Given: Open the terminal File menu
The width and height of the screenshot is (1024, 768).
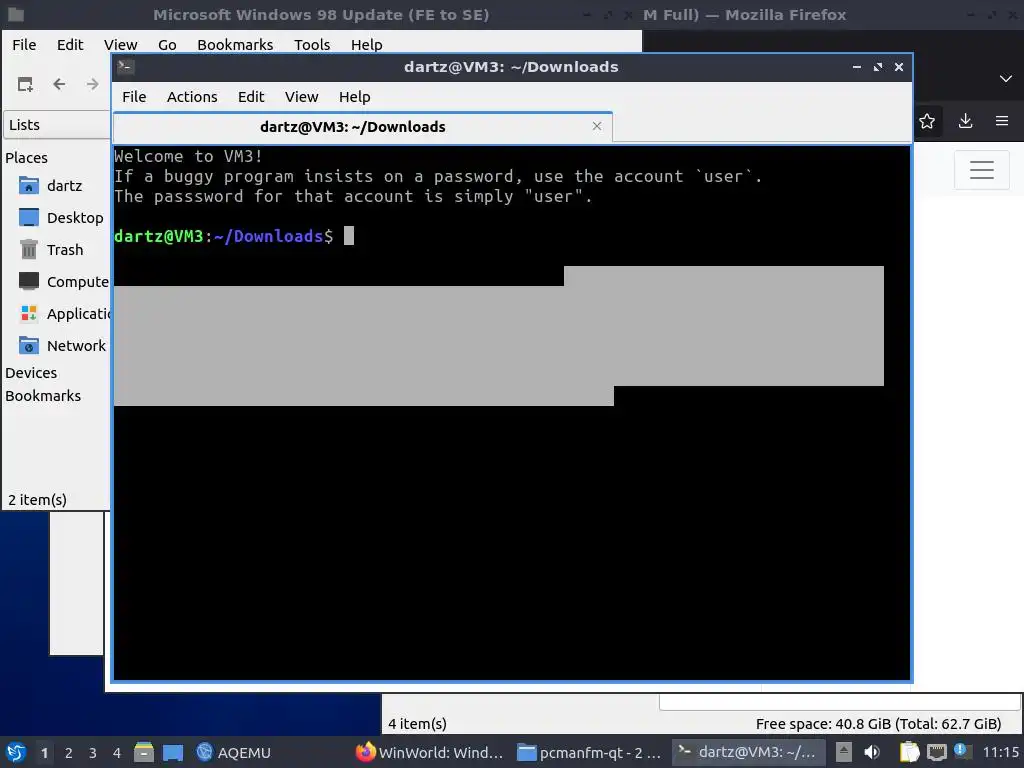Looking at the screenshot, I should click(134, 97).
